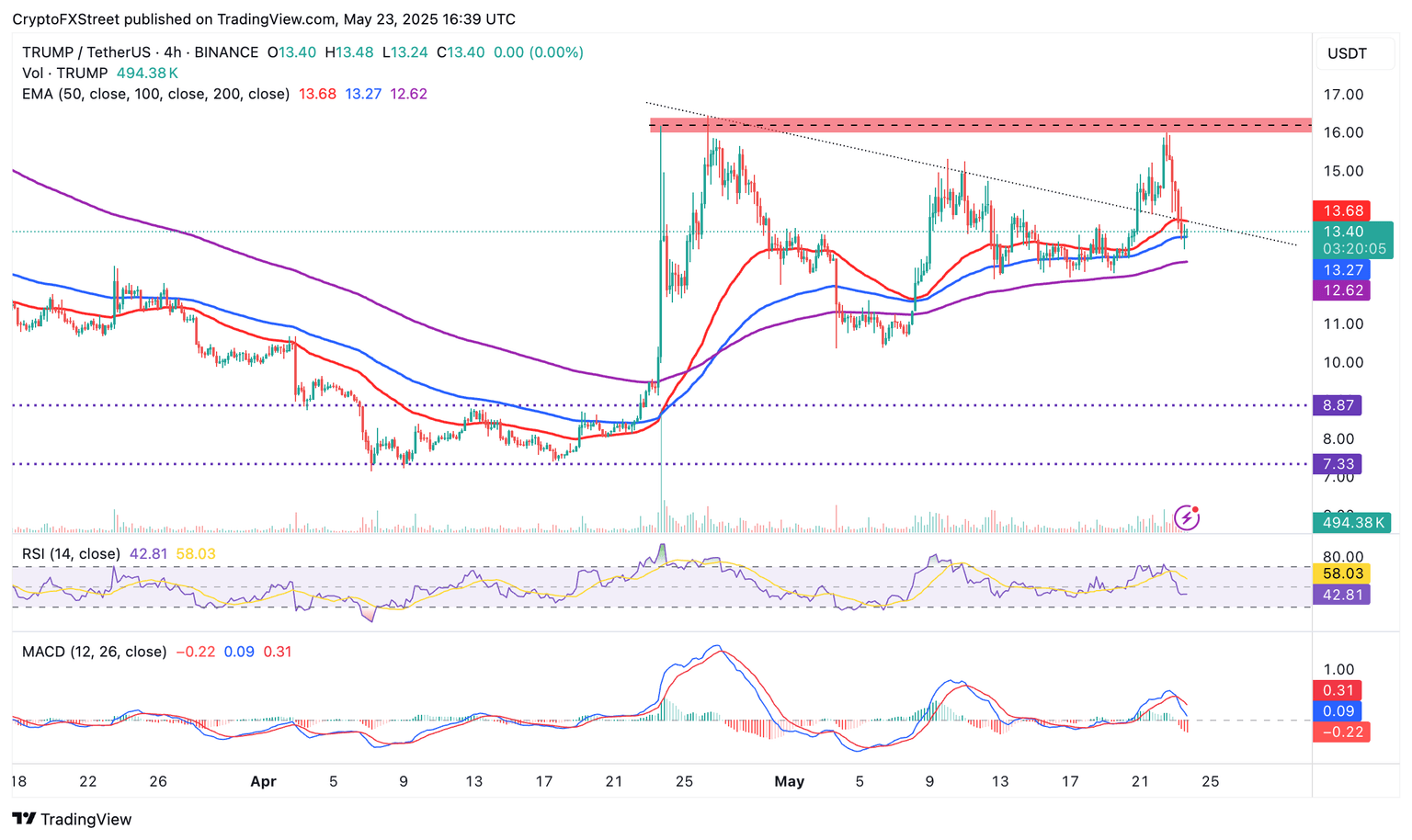The height and width of the screenshot is (840, 1412).
Task: Select the USDT currency label
Action: pyautogui.click(x=1347, y=53)
